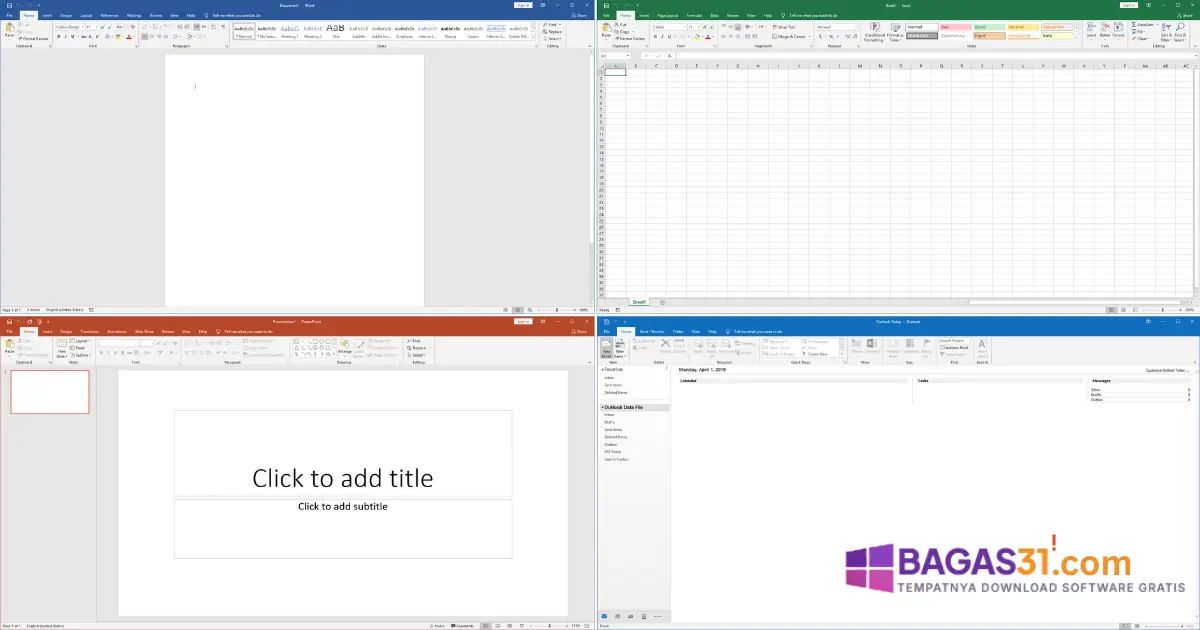This screenshot has width=1200, height=630.
Task: Open the Transitions tab in PowerPoint
Action: [90, 331]
